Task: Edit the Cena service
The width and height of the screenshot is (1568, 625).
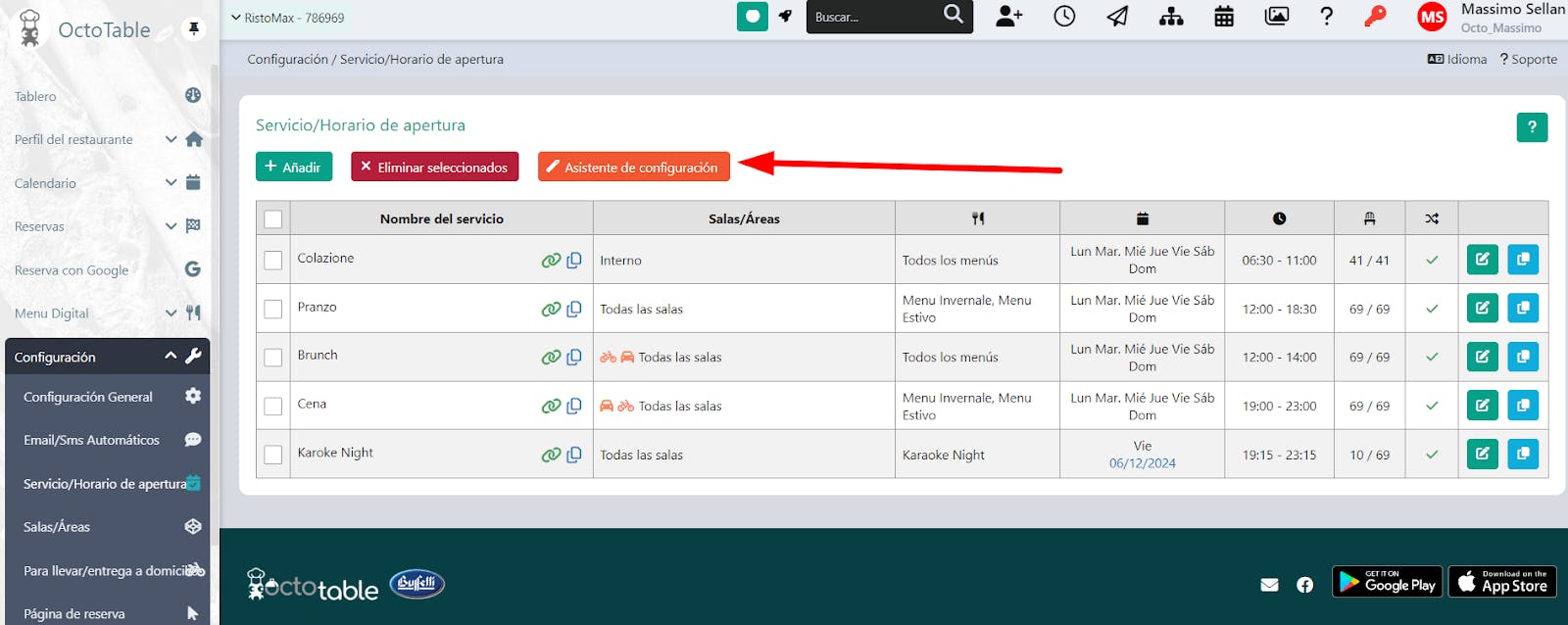Action: pyautogui.click(x=1483, y=406)
